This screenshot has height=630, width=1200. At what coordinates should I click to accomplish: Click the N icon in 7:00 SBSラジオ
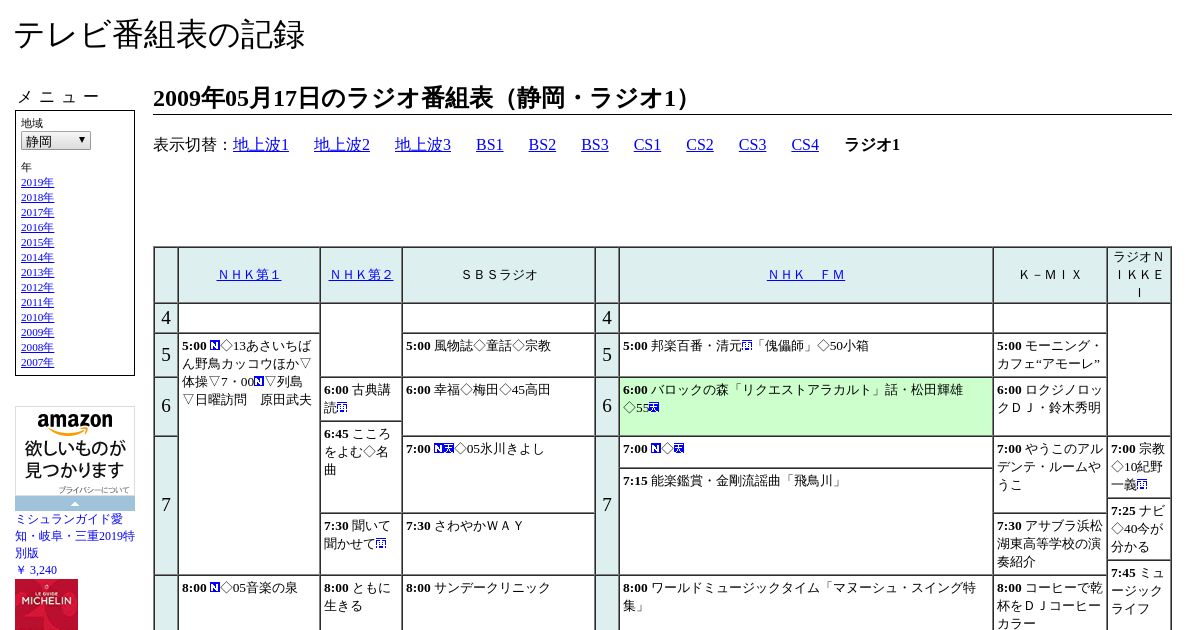(439, 449)
